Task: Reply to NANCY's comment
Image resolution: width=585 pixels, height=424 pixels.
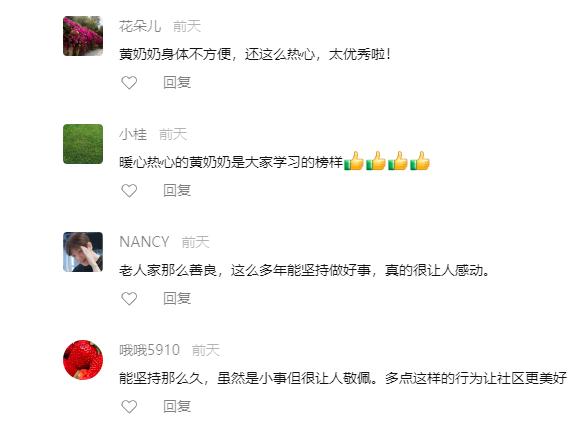Action: 177,299
